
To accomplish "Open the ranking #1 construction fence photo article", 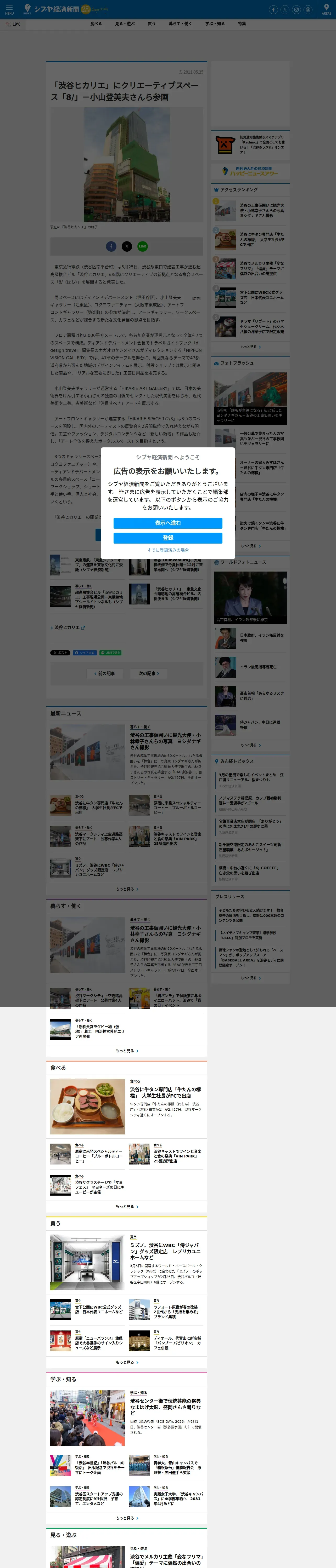I will tap(250, 211).
